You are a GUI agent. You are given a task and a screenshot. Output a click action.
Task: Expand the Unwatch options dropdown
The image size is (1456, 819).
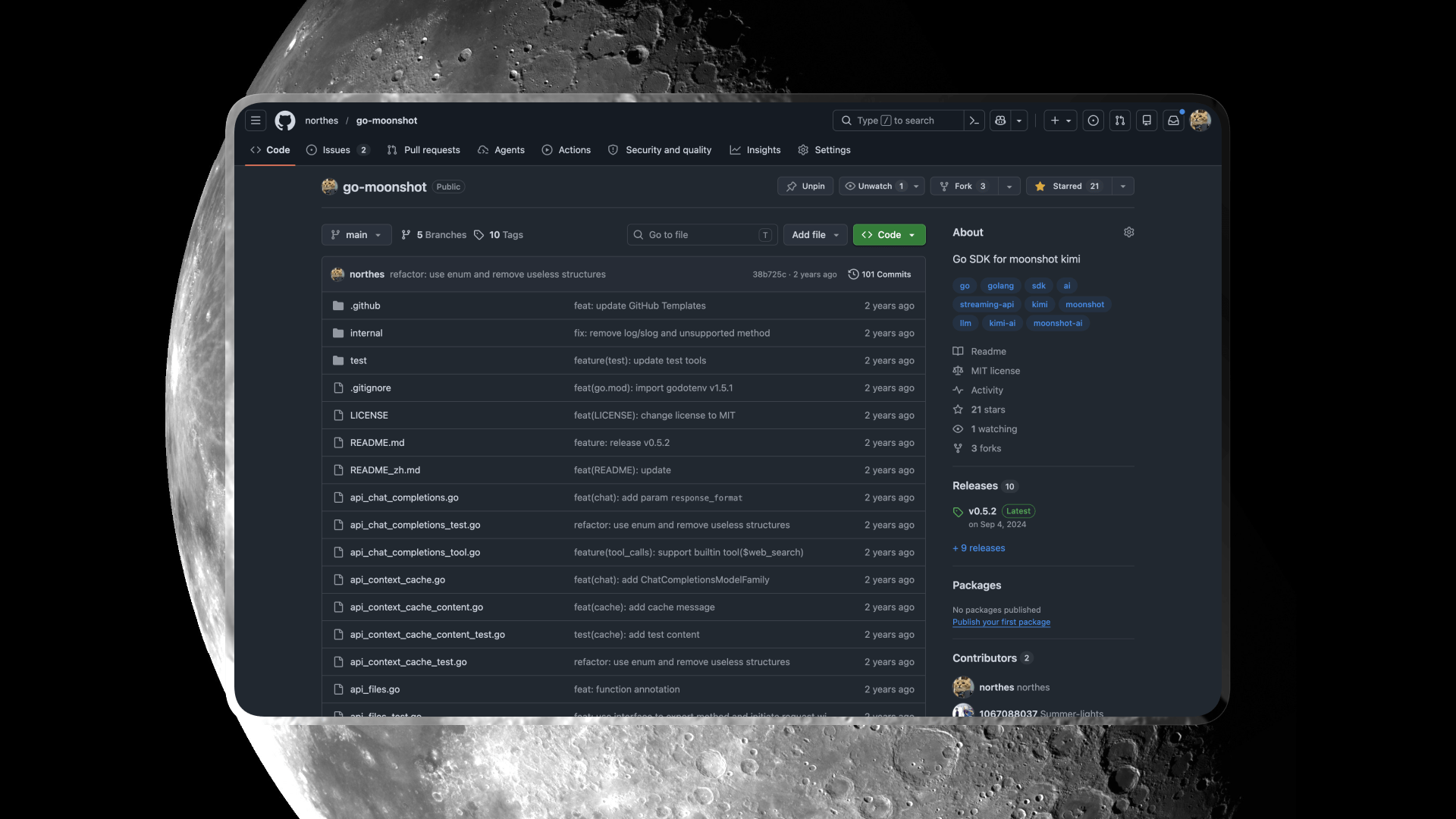[916, 187]
